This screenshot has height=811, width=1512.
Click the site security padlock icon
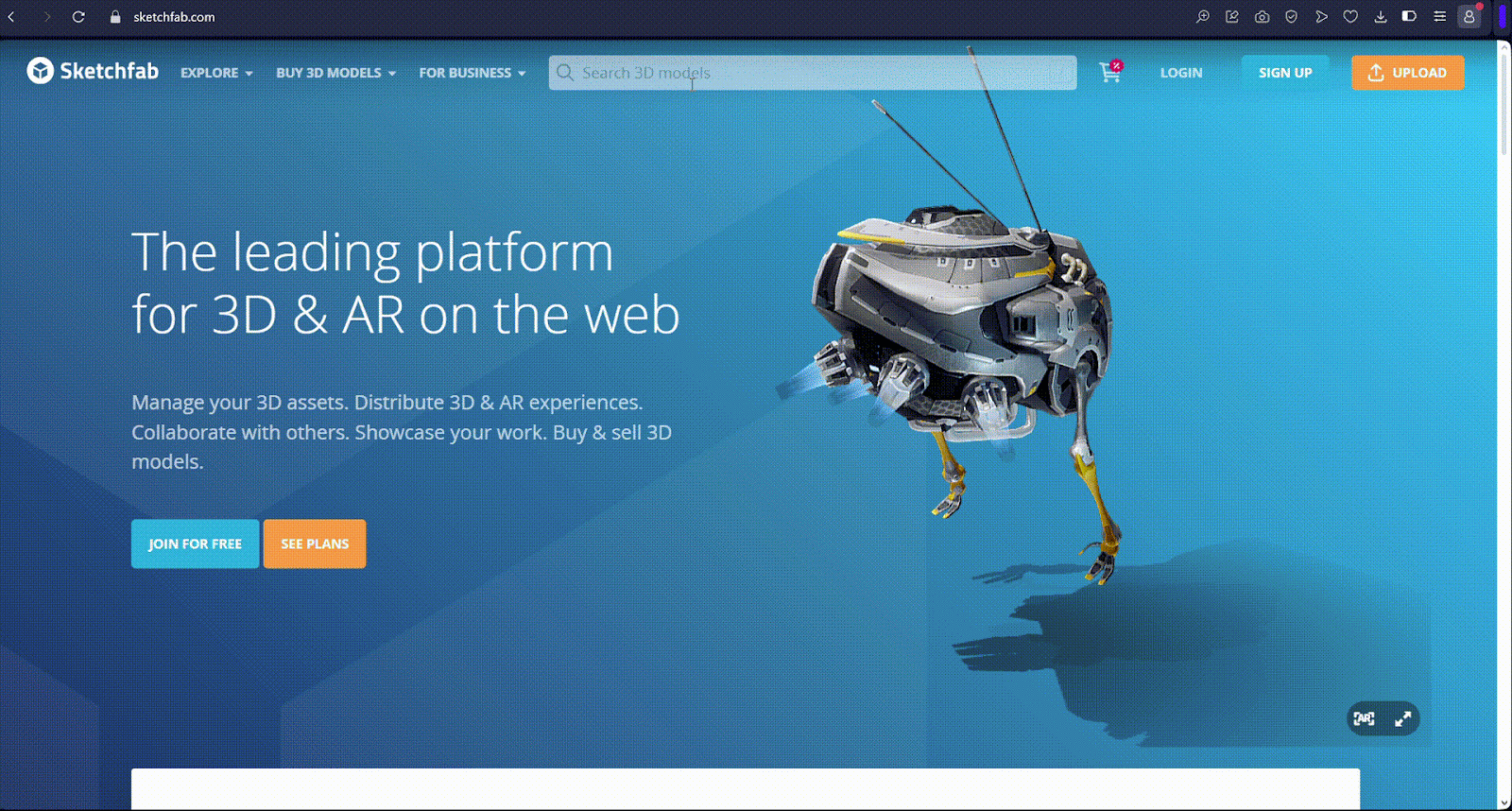(x=115, y=17)
